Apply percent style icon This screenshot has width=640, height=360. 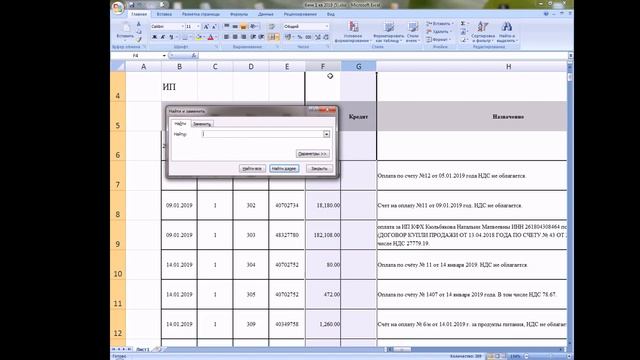[300, 37]
